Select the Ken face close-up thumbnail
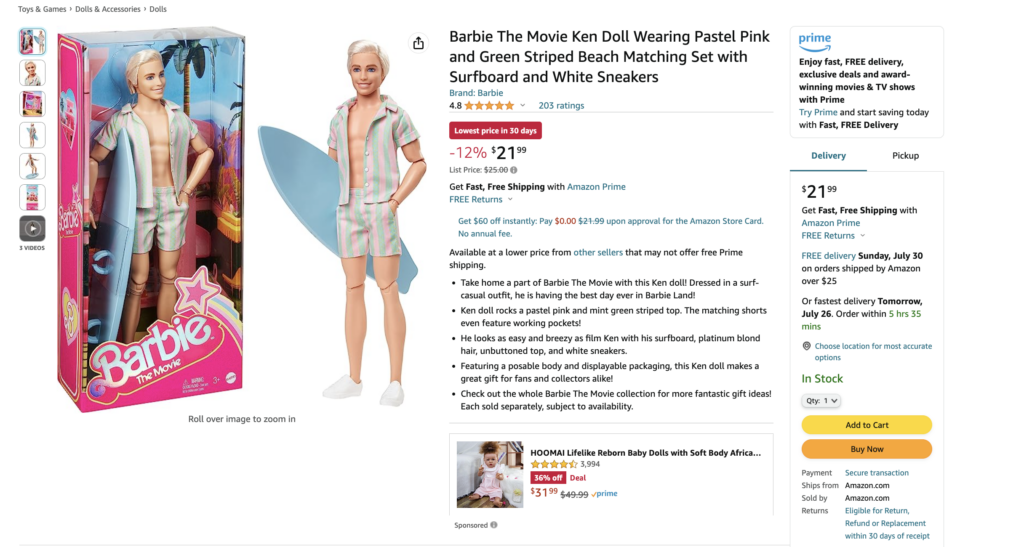Image resolution: width=1024 pixels, height=547 pixels. [x=32, y=72]
